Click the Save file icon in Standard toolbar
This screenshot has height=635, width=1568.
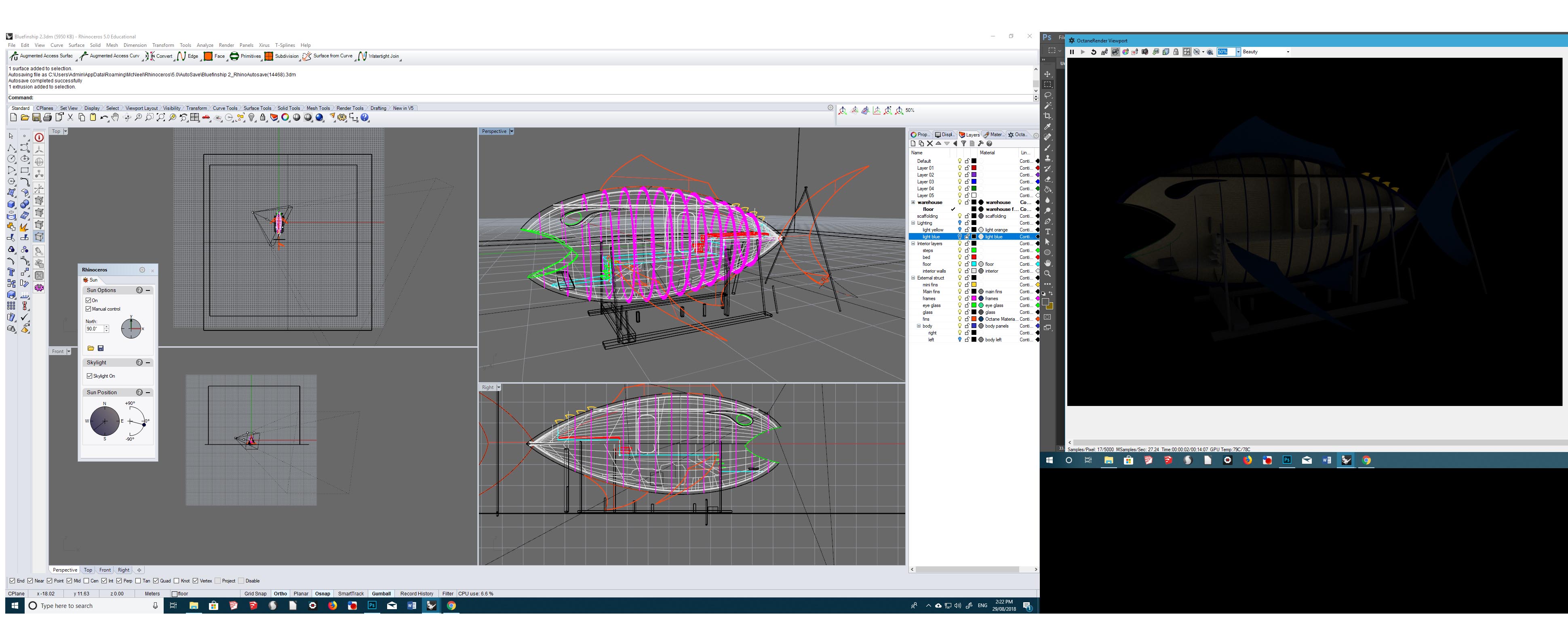tap(36, 118)
